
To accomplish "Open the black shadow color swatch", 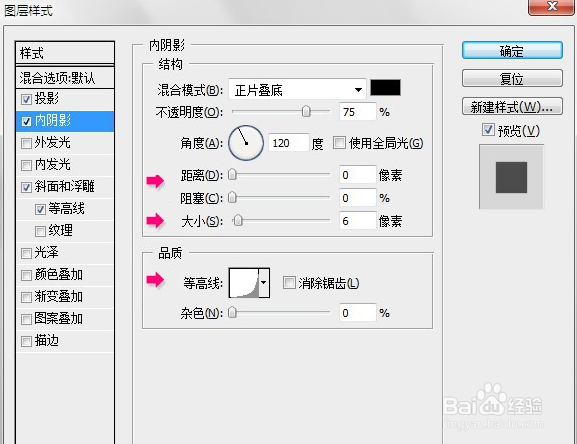I will click(x=385, y=88).
